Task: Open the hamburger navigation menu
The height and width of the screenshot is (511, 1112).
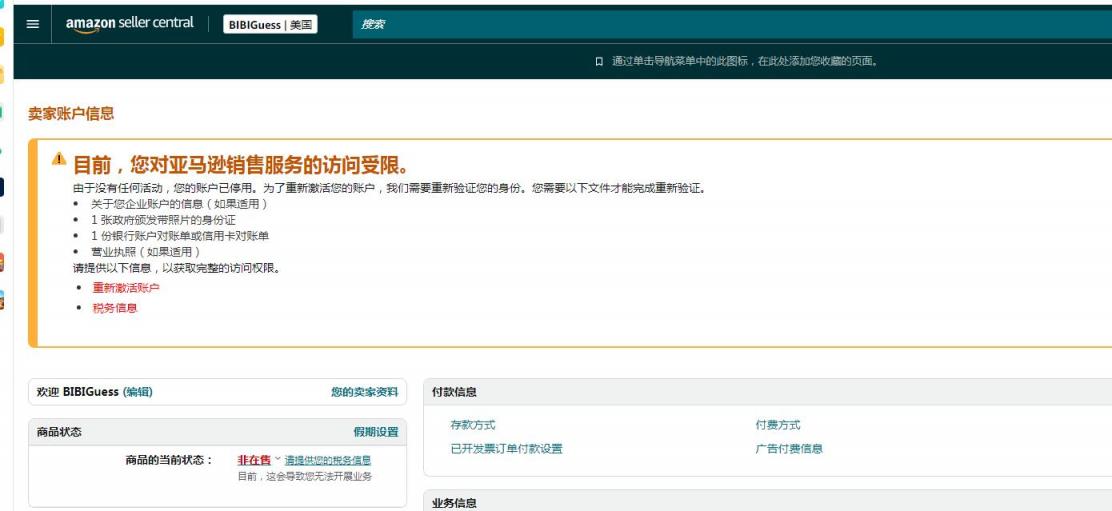Action: point(33,24)
